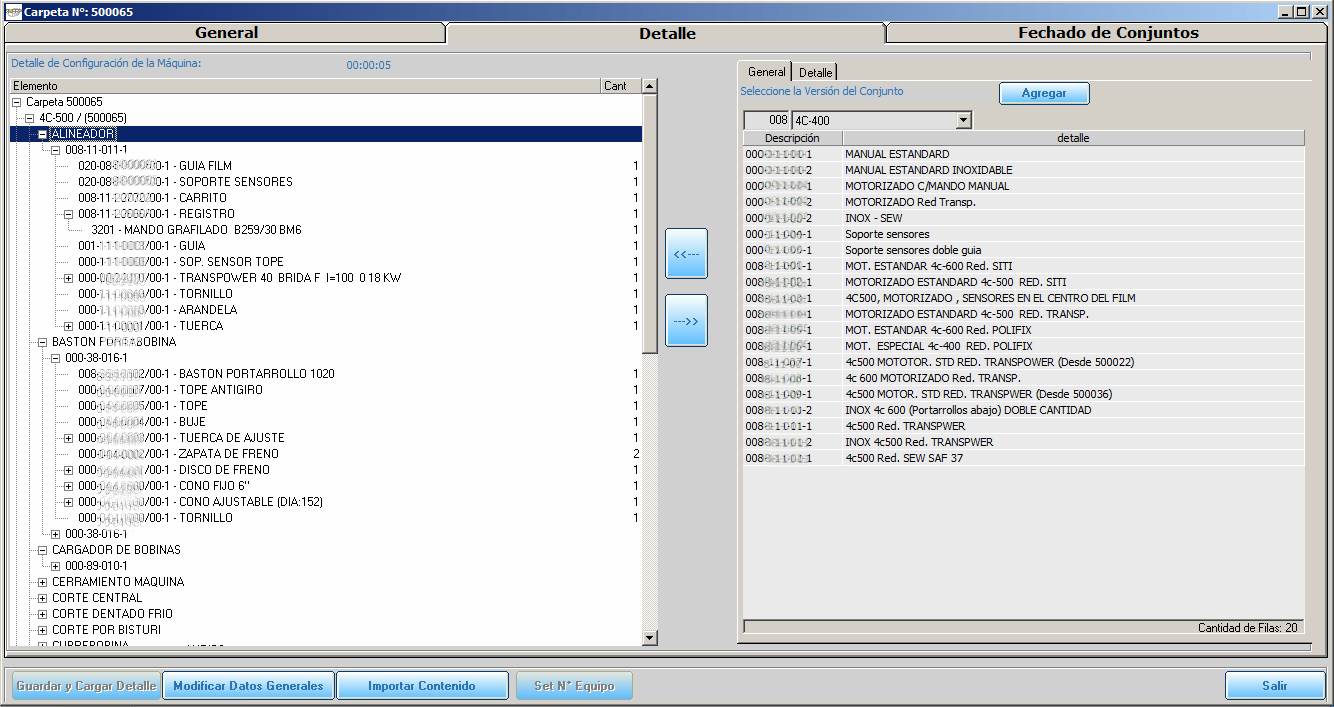The width and height of the screenshot is (1334, 707).
Task: Collapse the ALINEADOR tree node
Action: 43,134
